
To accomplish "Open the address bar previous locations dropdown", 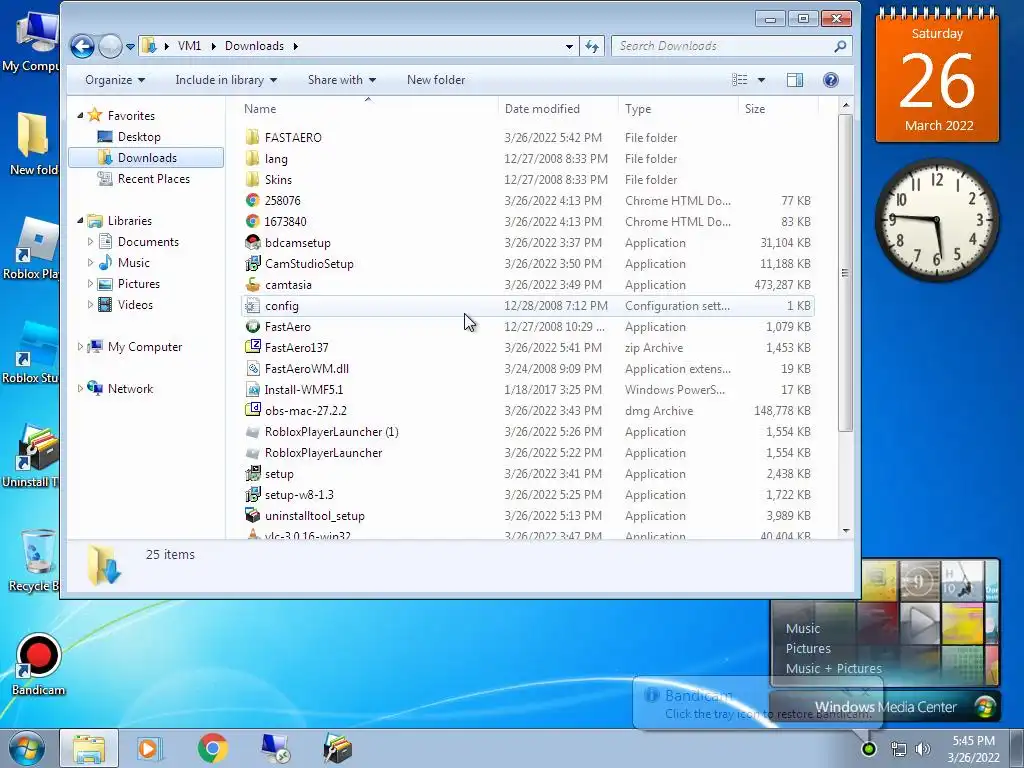I will (x=569, y=46).
